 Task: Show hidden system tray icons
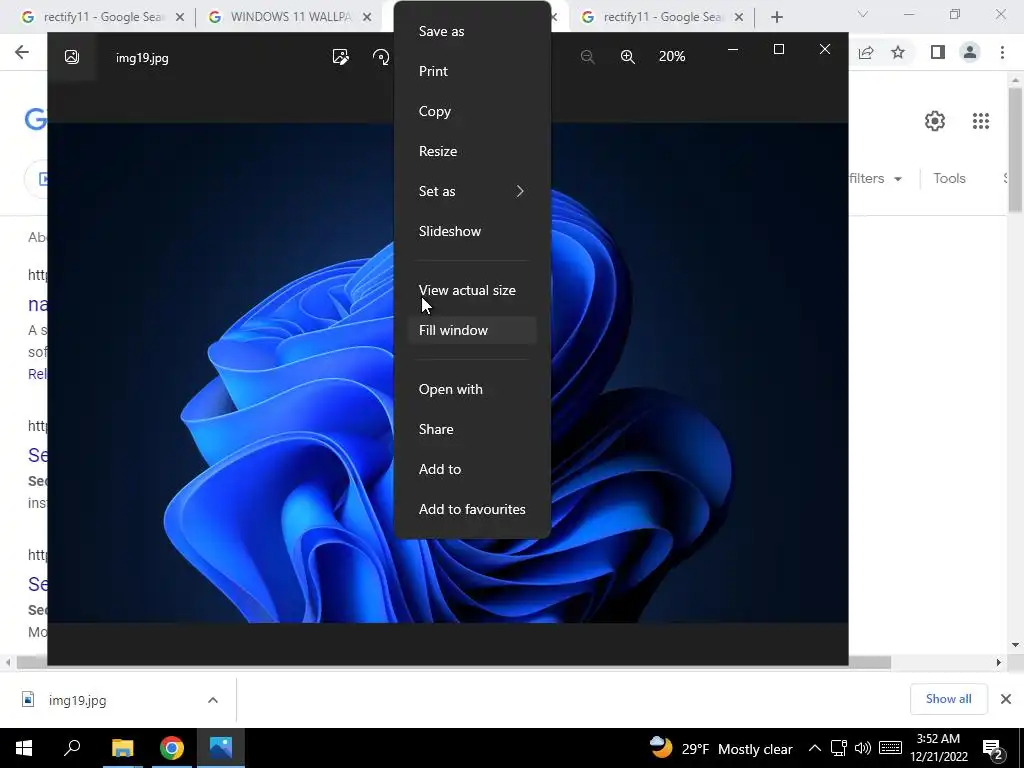pyautogui.click(x=814, y=748)
